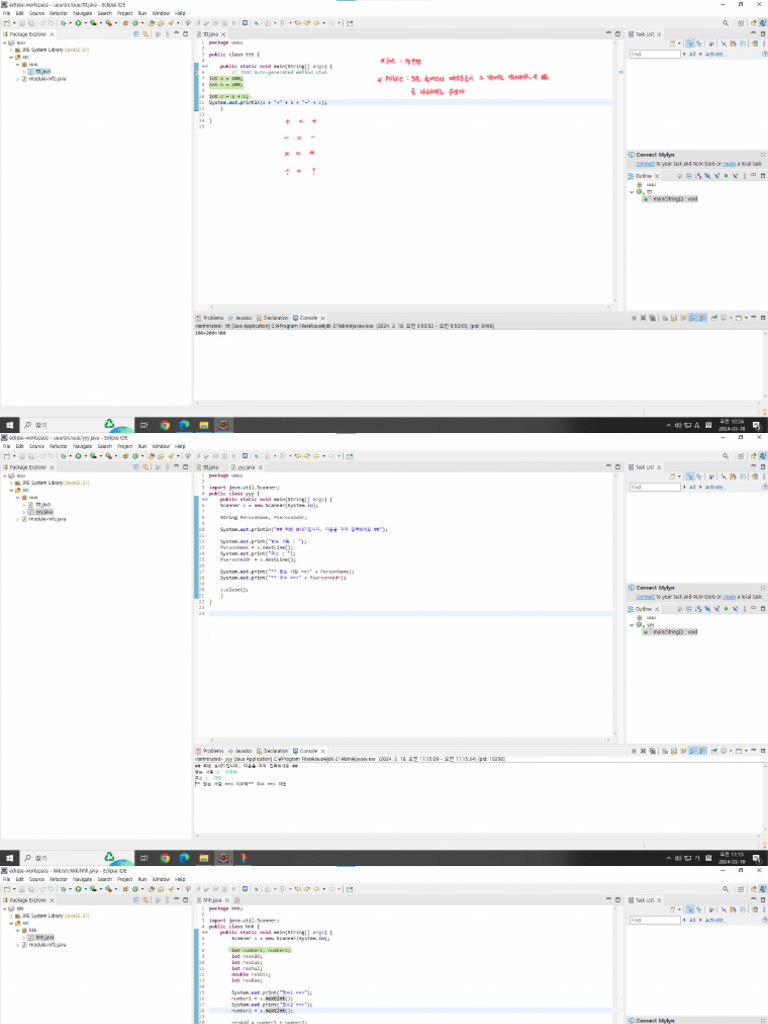Click External Tools icon in yyy.java window toolbar

coord(108,456)
